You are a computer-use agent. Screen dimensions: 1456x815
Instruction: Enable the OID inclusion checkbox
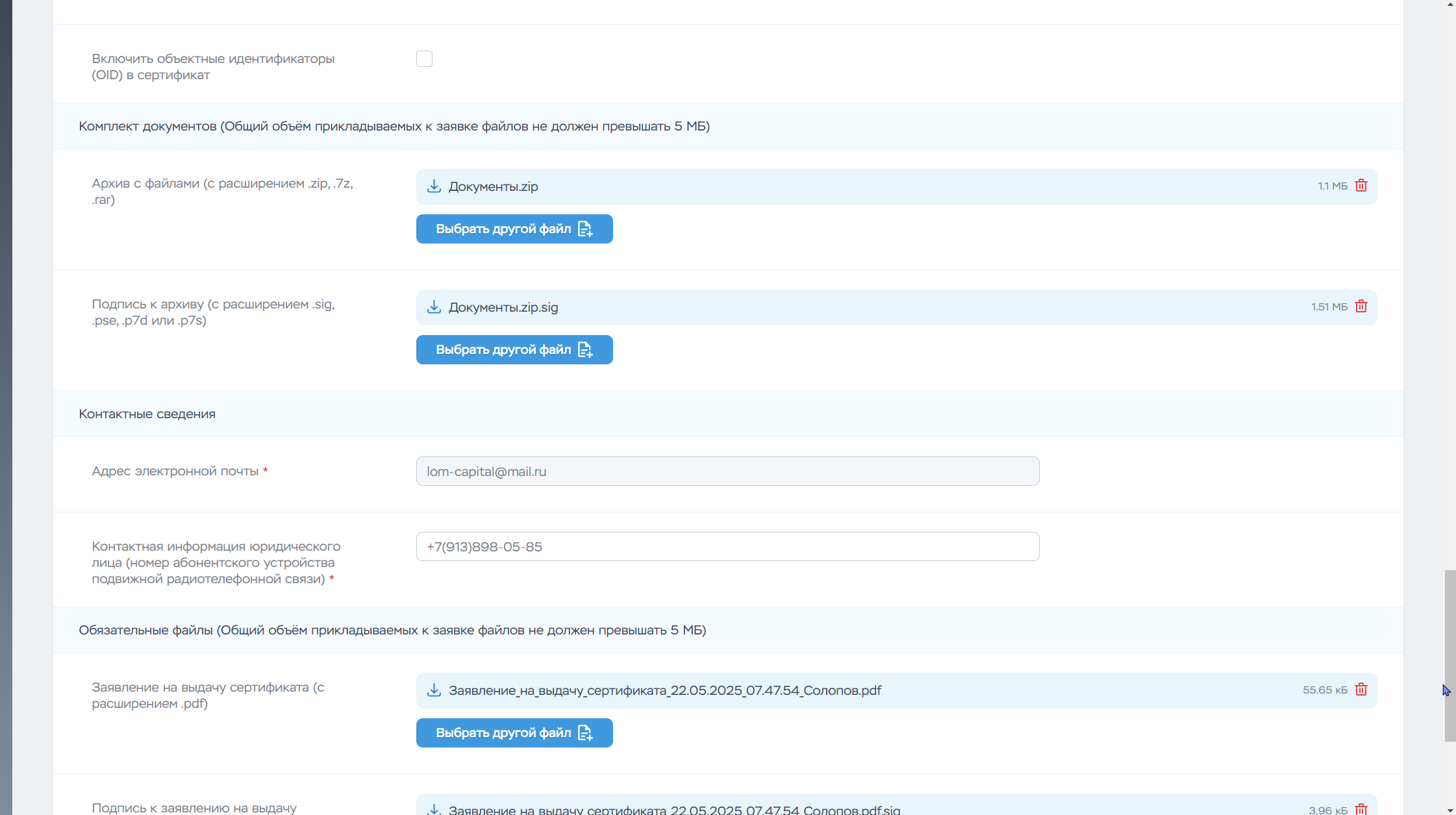(x=424, y=58)
